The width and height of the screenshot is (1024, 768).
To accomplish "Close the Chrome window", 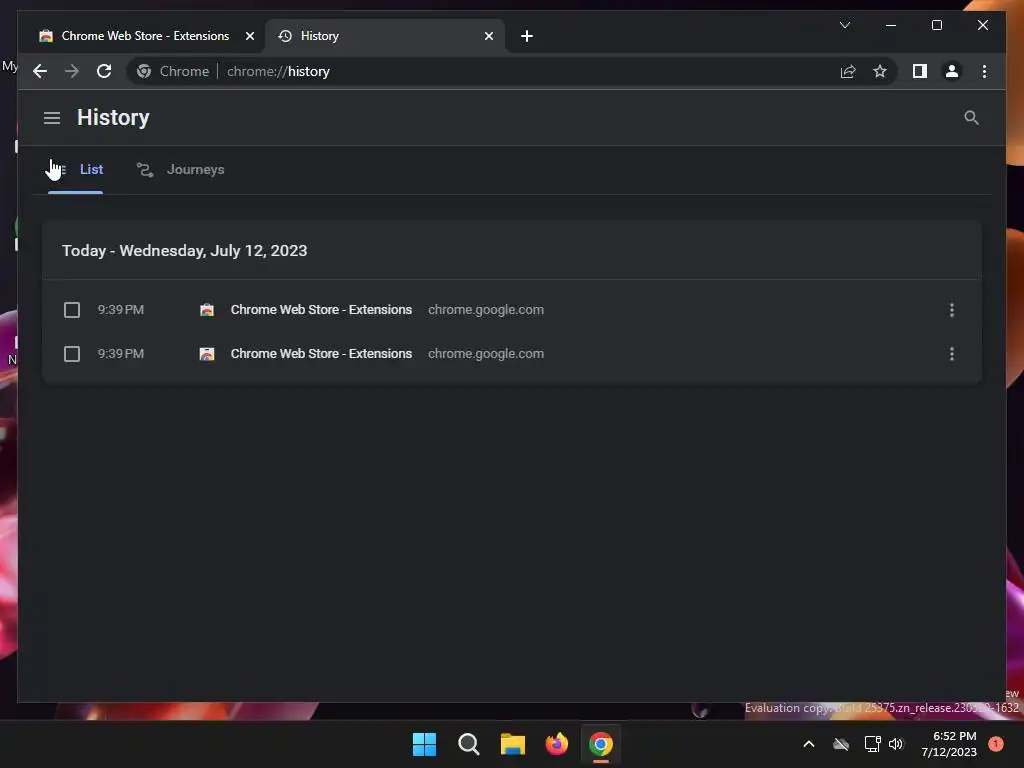I will [982, 25].
